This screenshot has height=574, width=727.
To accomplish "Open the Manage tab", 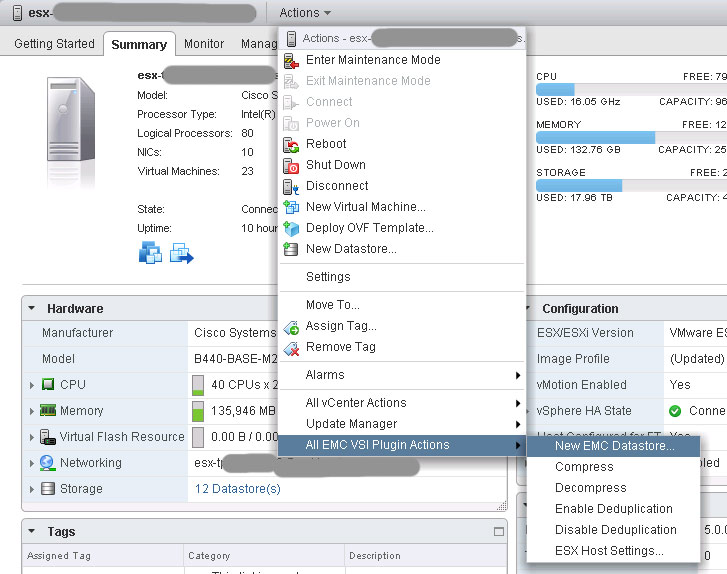I will tap(259, 44).
